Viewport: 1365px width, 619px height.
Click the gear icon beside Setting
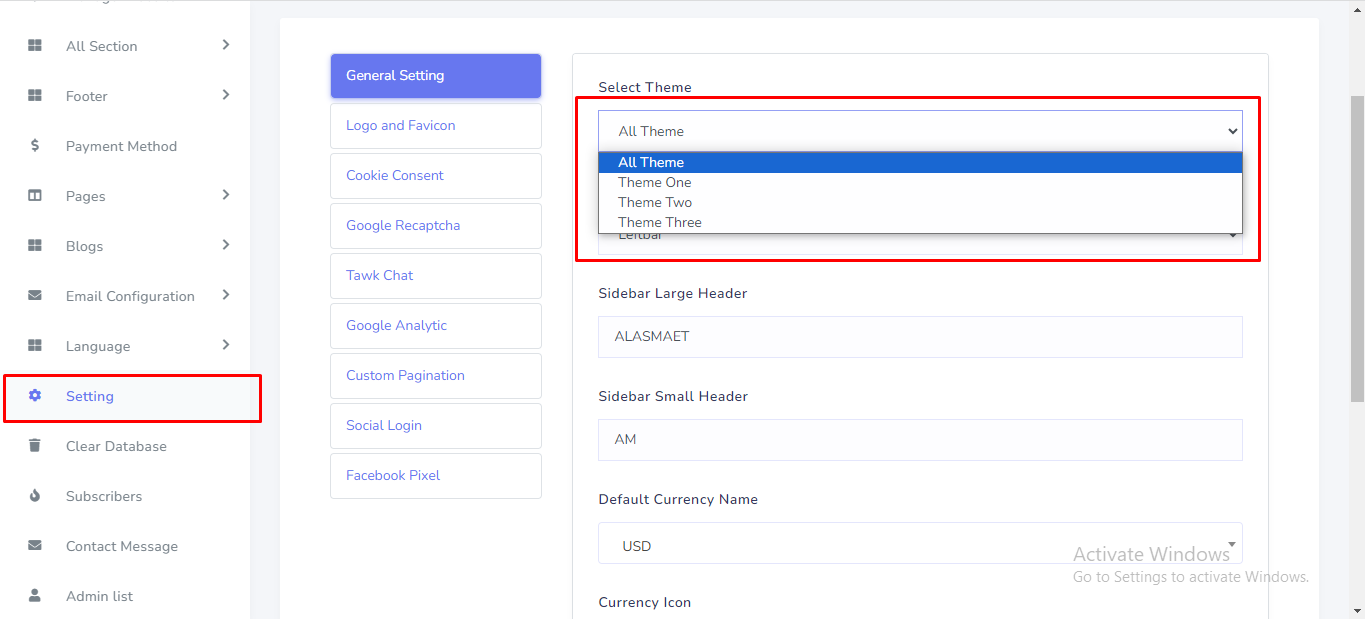pyautogui.click(x=35, y=396)
